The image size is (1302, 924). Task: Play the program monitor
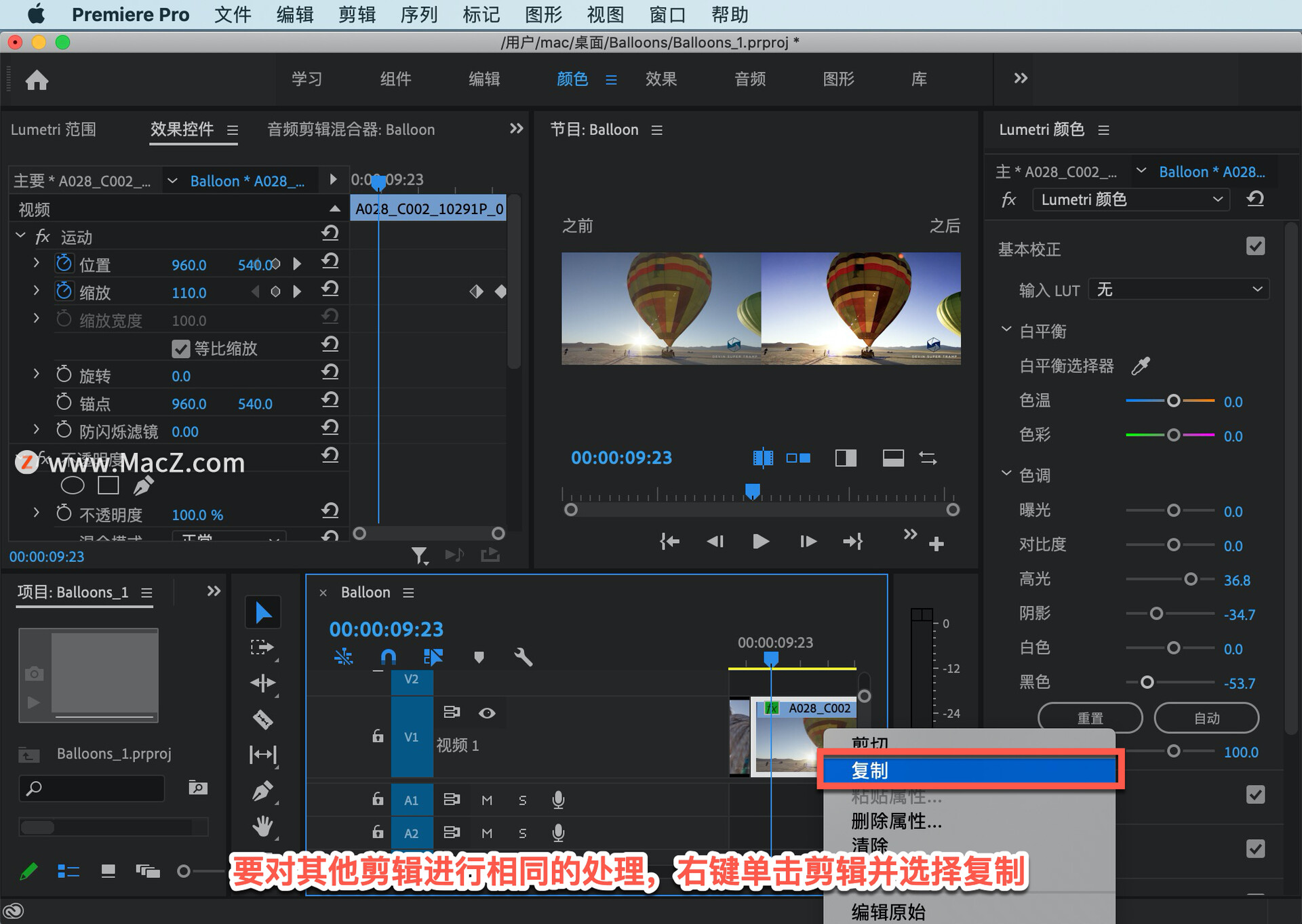tap(761, 541)
